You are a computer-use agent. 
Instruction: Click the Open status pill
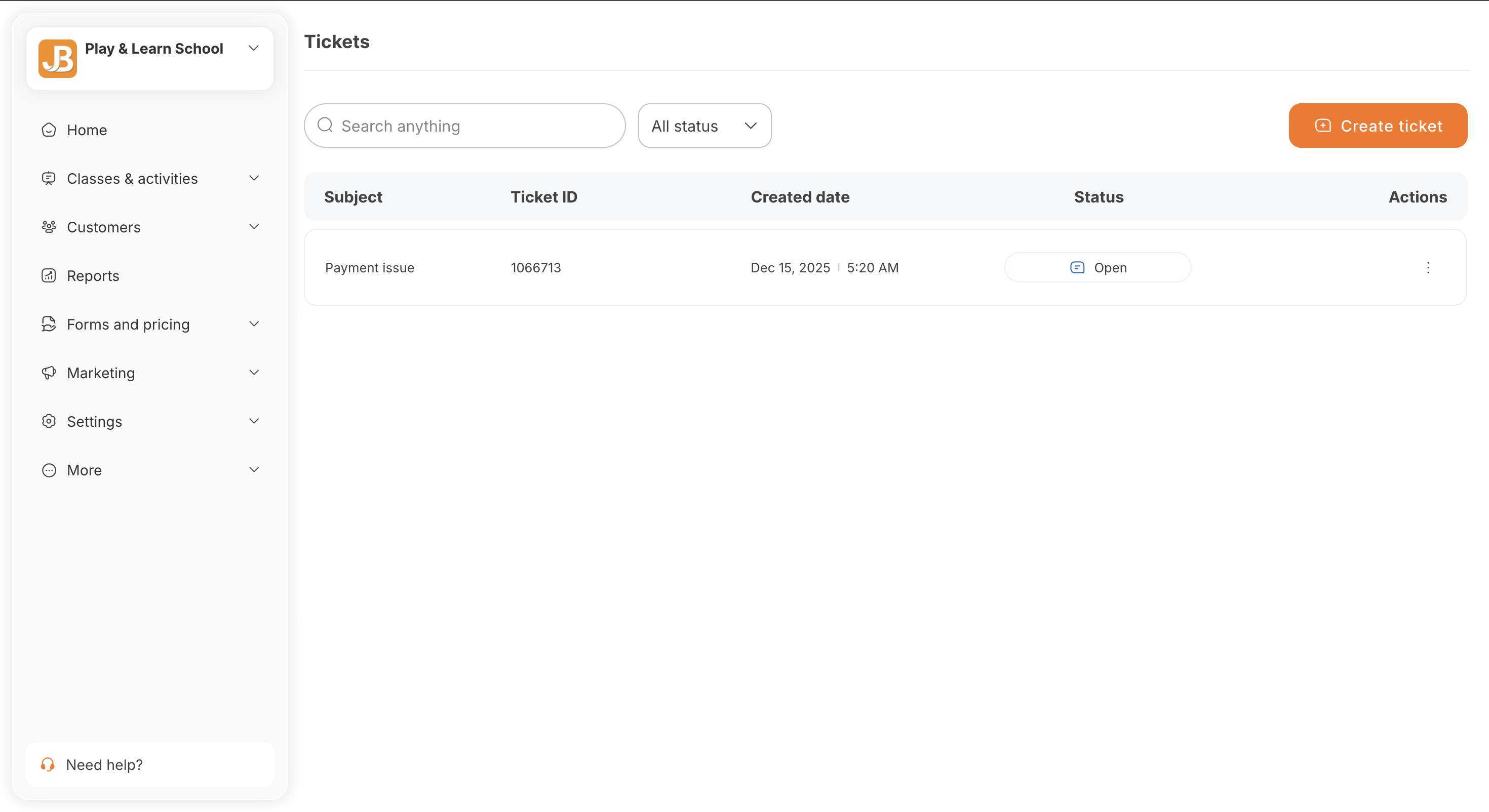pyautogui.click(x=1097, y=267)
